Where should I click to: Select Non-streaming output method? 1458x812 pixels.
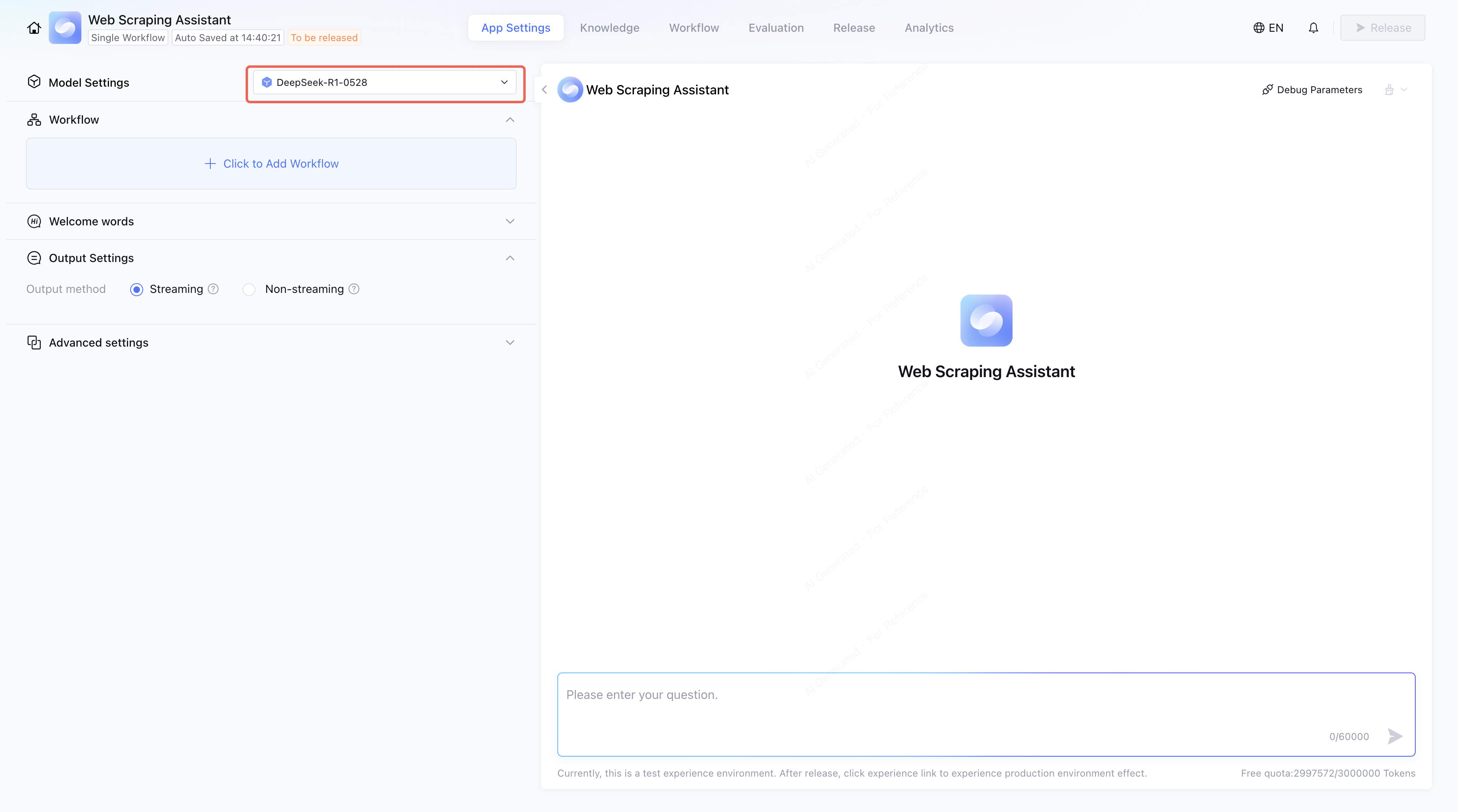click(x=249, y=290)
